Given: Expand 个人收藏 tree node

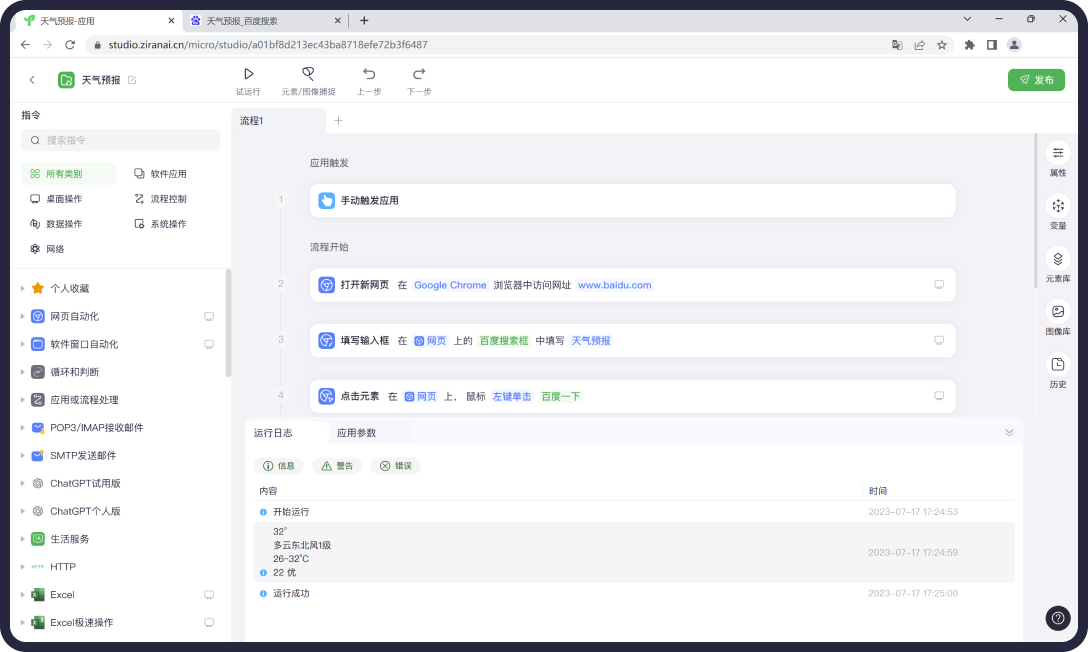Looking at the screenshot, I should coord(22,288).
